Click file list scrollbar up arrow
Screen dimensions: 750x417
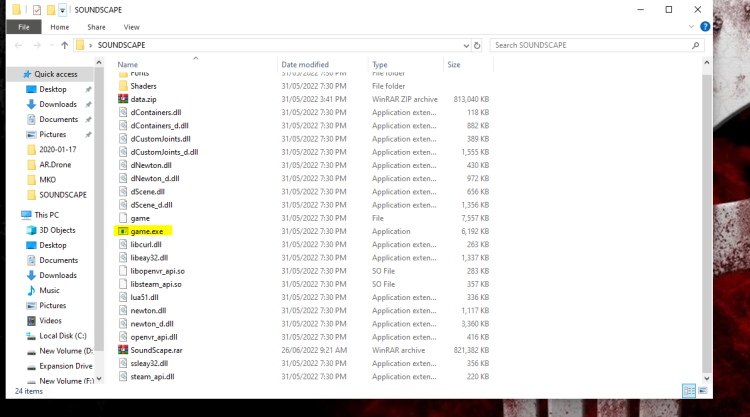click(706, 63)
